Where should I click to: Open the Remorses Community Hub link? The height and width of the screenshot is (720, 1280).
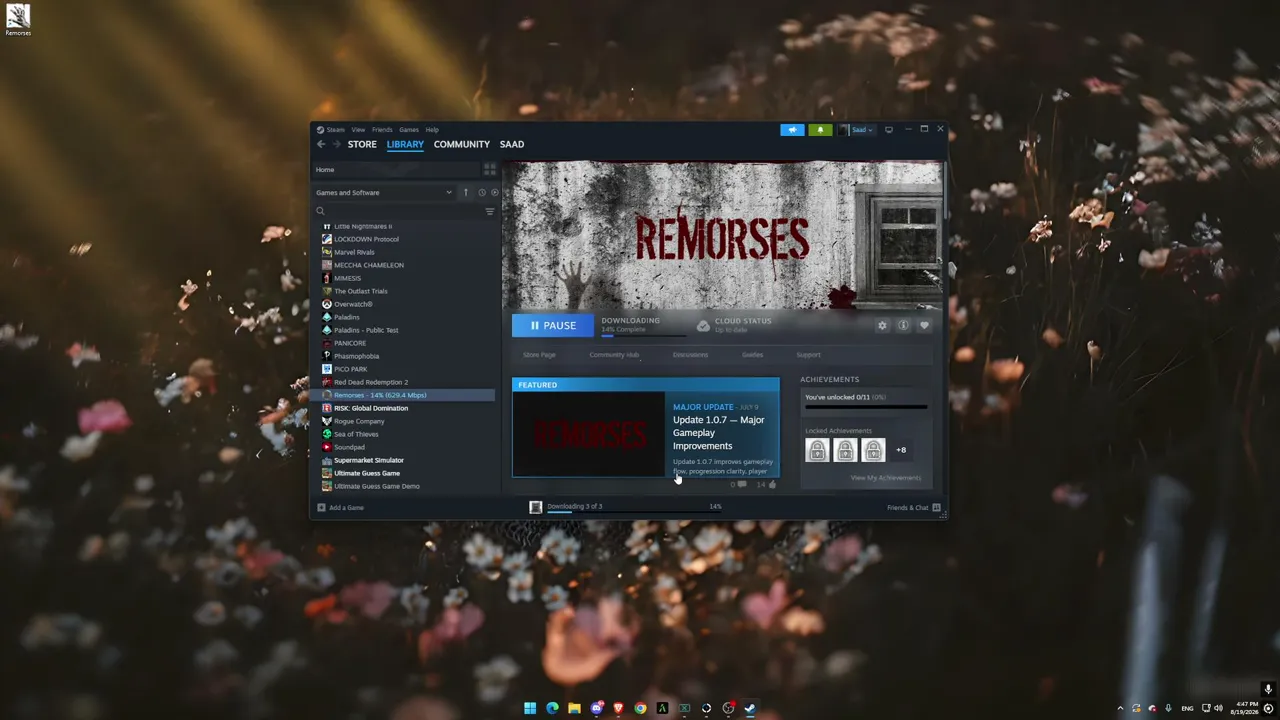click(x=614, y=355)
